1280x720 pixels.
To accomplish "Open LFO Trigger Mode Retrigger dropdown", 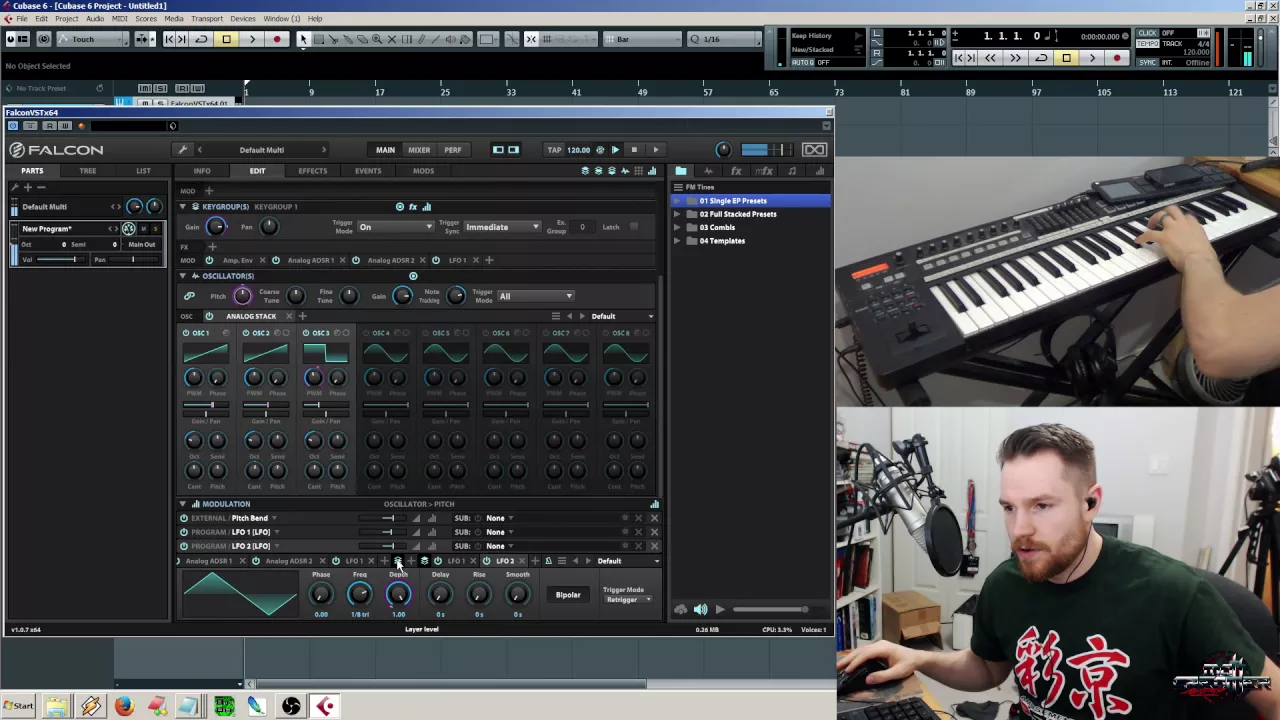I will coord(627,599).
